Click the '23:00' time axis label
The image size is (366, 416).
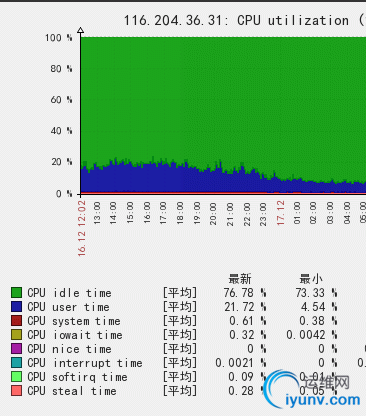(x=264, y=214)
